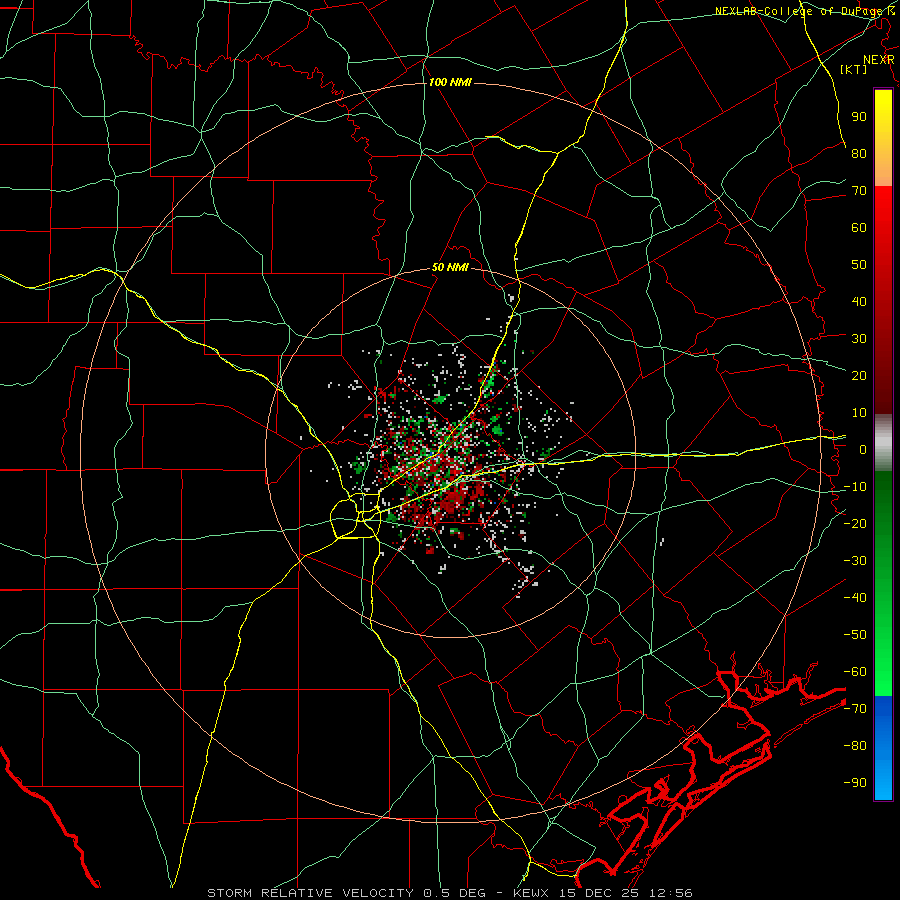Click the -30 value on velocity scale
The height and width of the screenshot is (900, 900).
(855, 561)
